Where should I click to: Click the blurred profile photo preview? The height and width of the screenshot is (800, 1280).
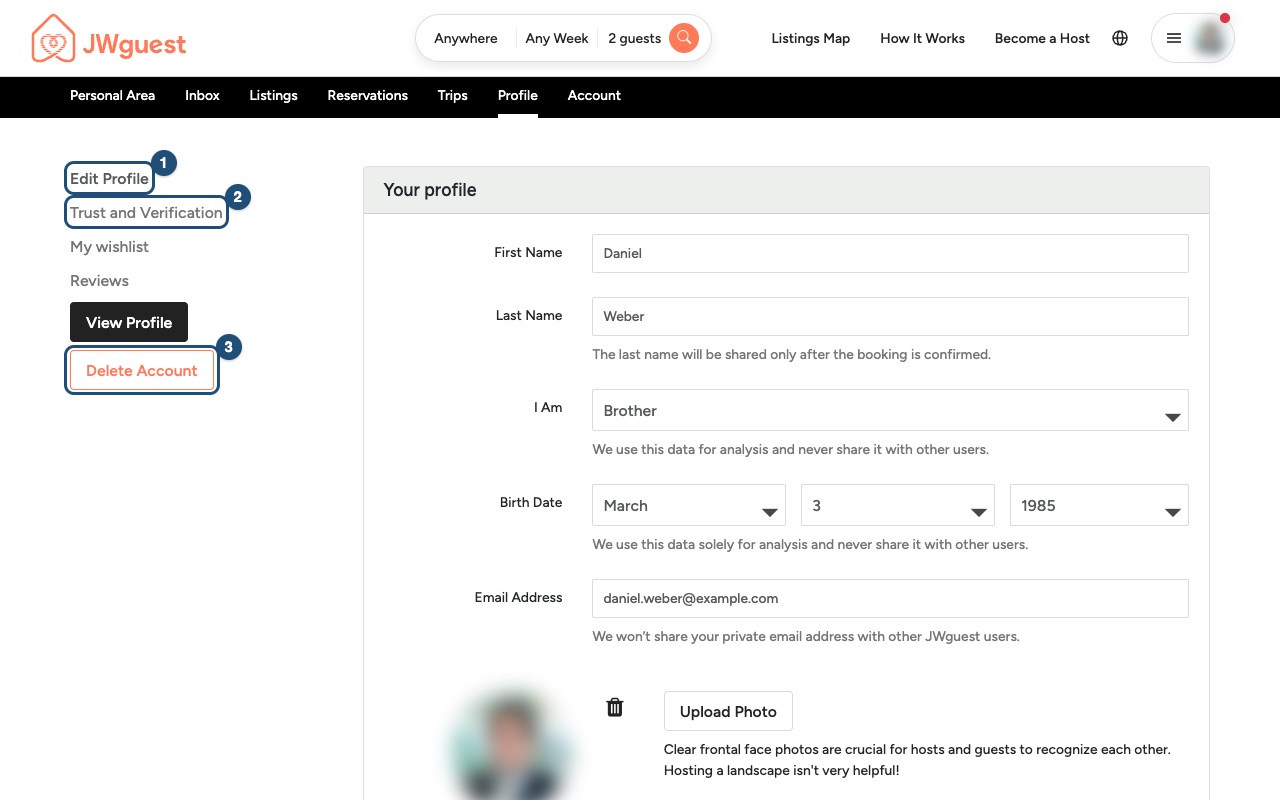510,745
